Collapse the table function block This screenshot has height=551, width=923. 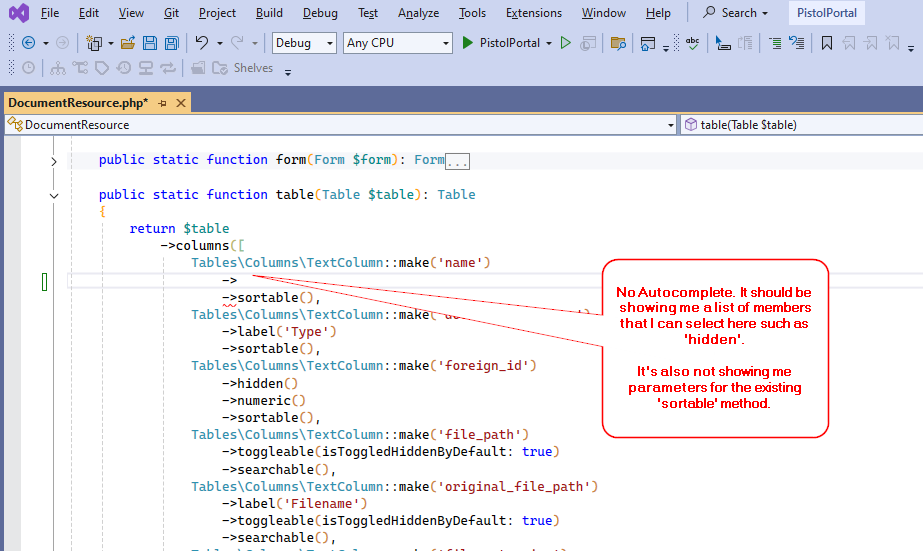click(54, 195)
